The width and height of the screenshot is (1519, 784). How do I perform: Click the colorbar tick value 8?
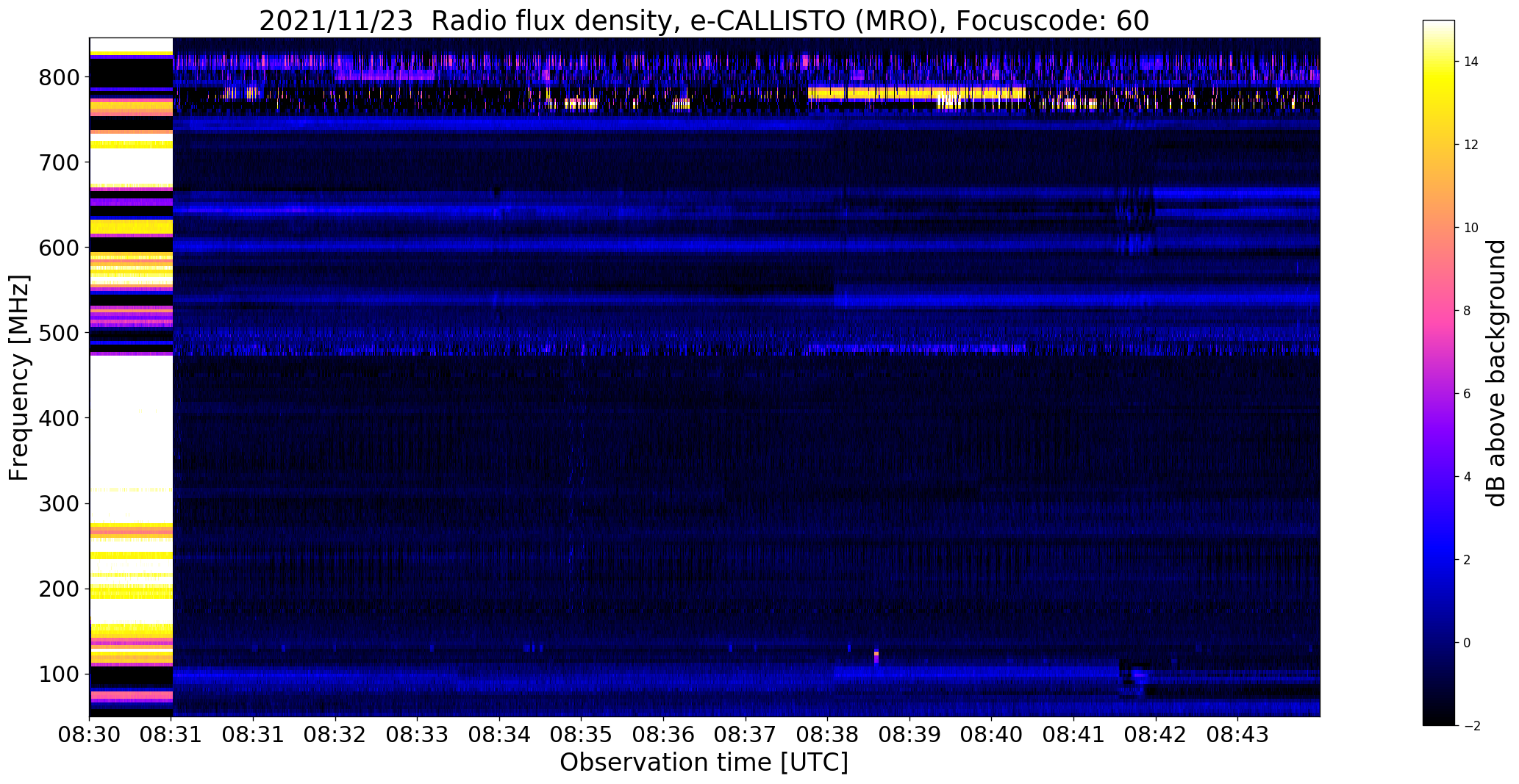click(x=1468, y=311)
